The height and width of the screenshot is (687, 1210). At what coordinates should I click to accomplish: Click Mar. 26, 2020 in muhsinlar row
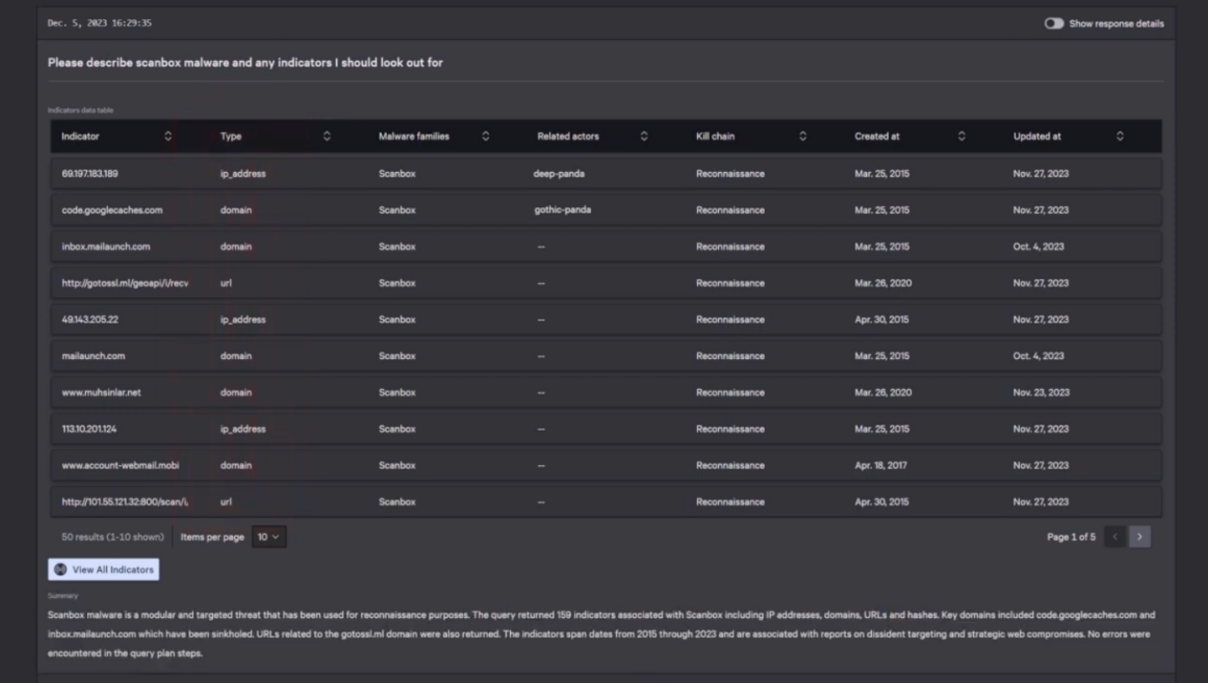(883, 393)
